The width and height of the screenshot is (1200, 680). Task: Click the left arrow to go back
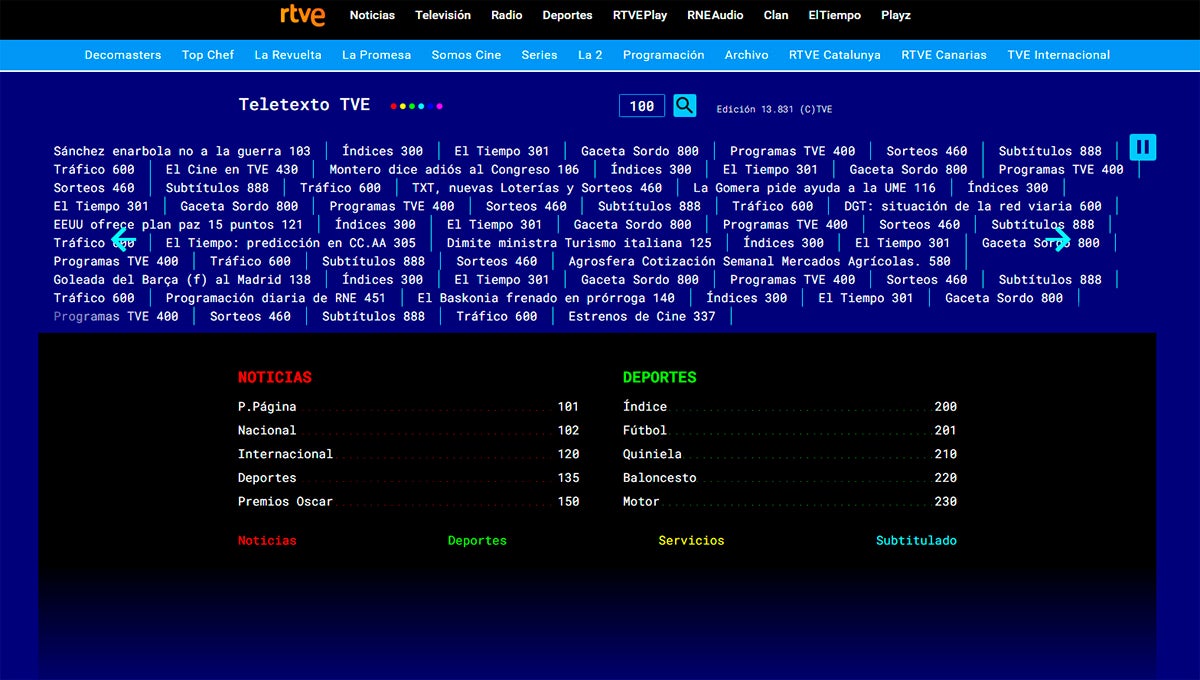click(121, 239)
